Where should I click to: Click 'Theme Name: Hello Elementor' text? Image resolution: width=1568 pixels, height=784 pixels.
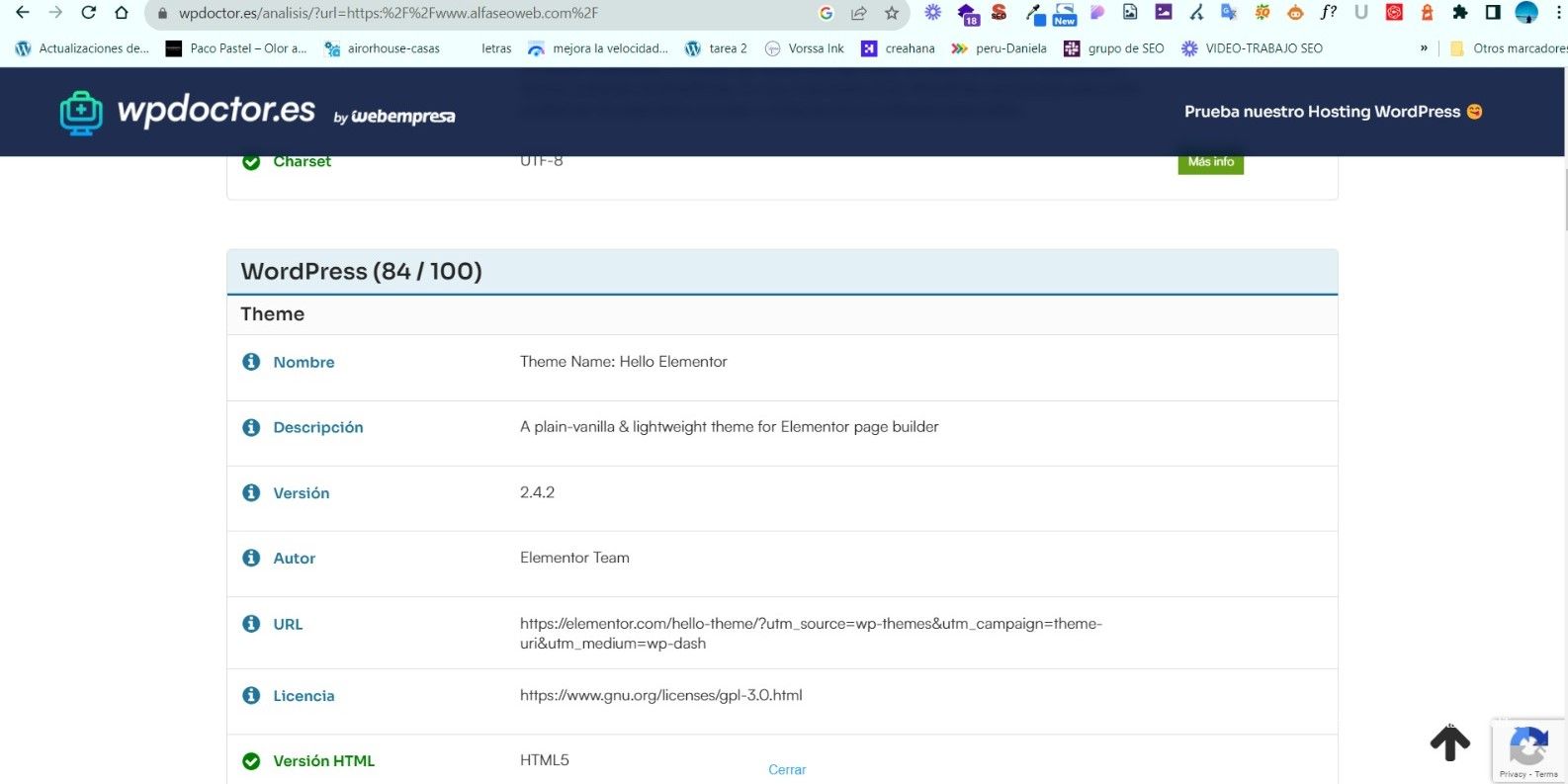pos(624,362)
